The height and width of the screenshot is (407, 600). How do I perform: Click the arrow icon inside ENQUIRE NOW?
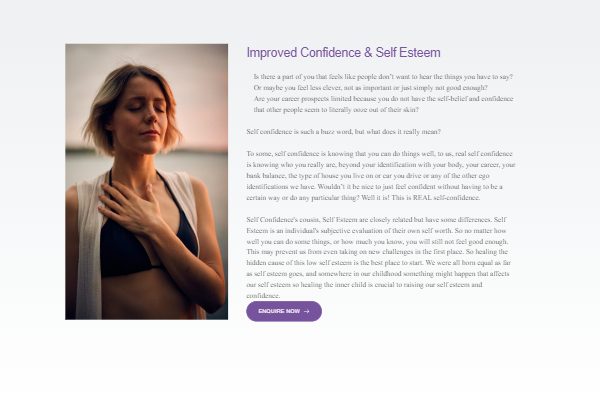point(307,311)
